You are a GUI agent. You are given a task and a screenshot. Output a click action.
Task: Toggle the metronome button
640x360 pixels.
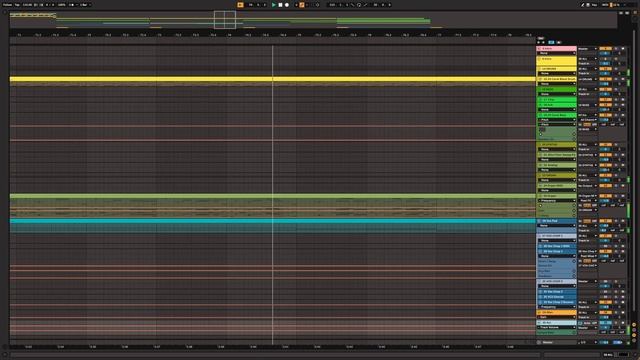coord(72,5)
